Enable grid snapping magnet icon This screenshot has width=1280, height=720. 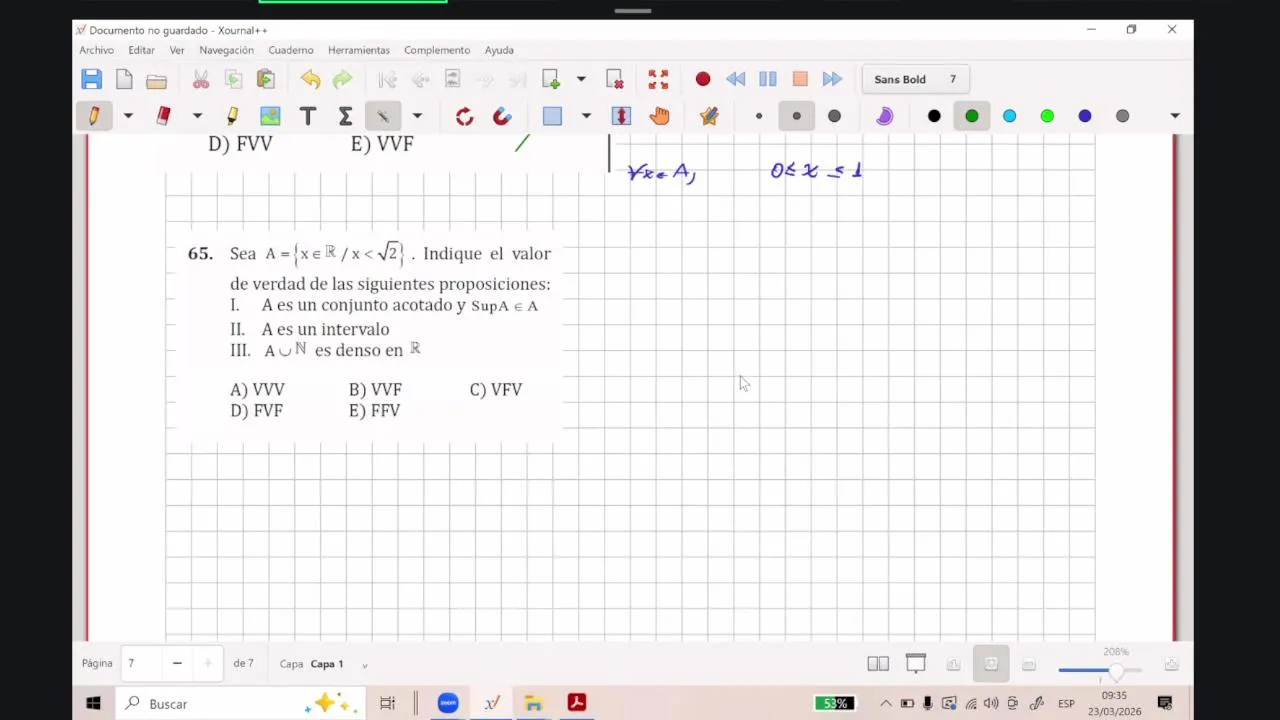pyautogui.click(x=502, y=116)
